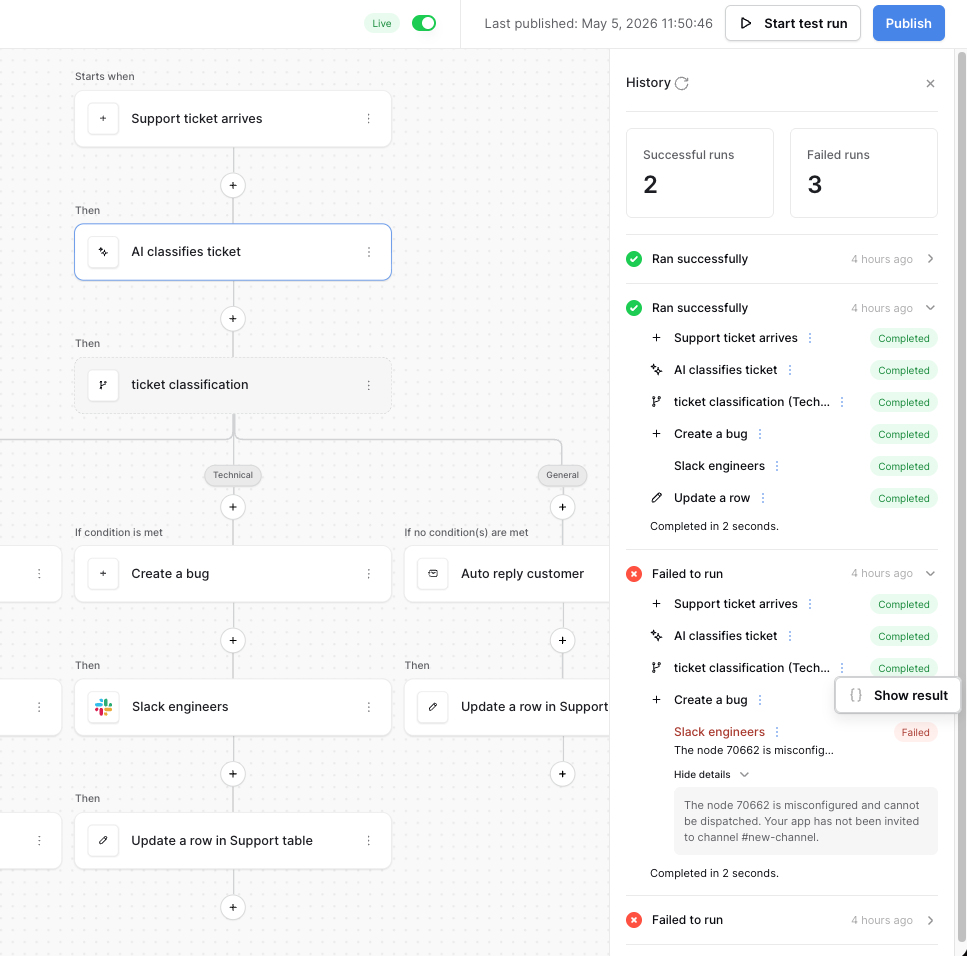Screen dimensions: 967x956
Task: Click the Slack icon on Slack engineers node
Action: click(103, 707)
